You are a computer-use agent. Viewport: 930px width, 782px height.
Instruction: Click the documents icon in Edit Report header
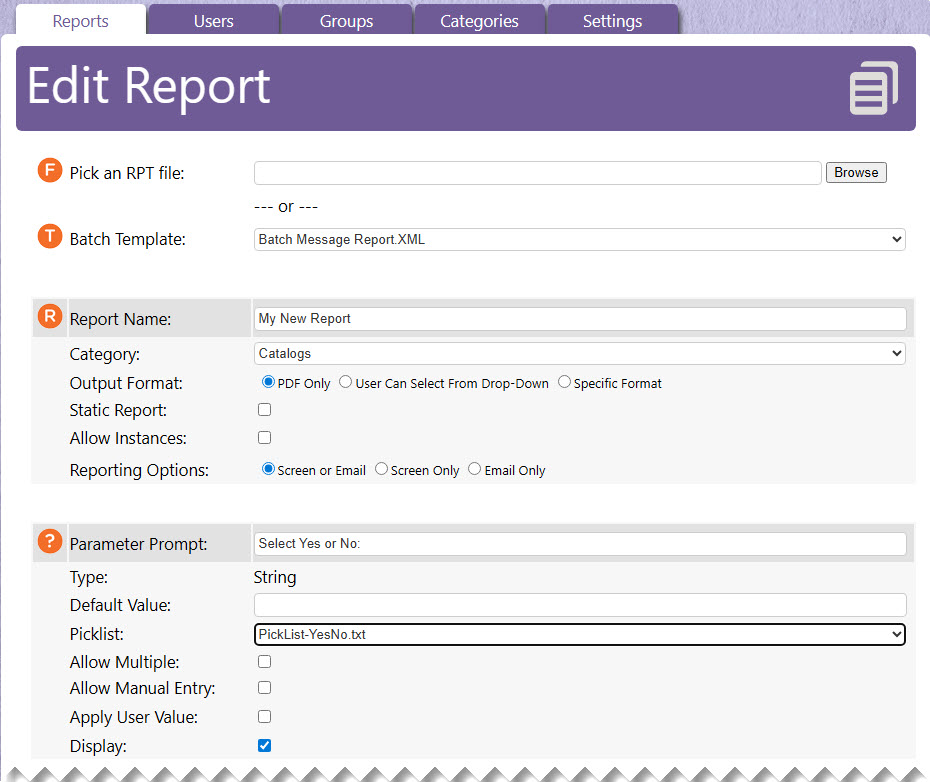[874, 88]
